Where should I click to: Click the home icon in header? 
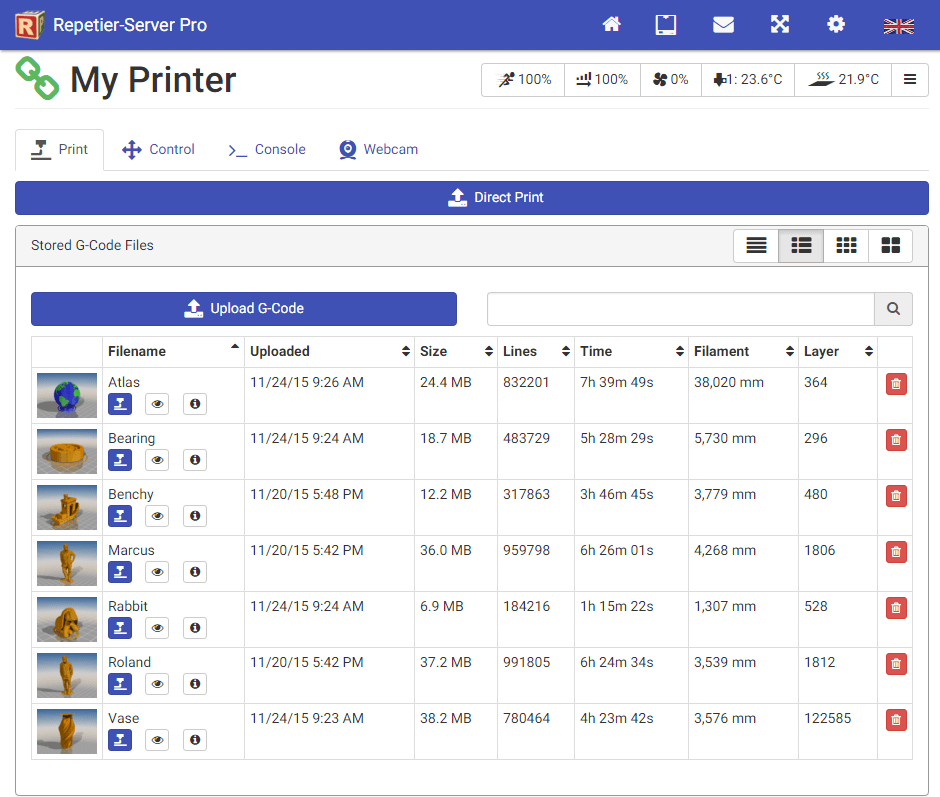[x=612, y=25]
